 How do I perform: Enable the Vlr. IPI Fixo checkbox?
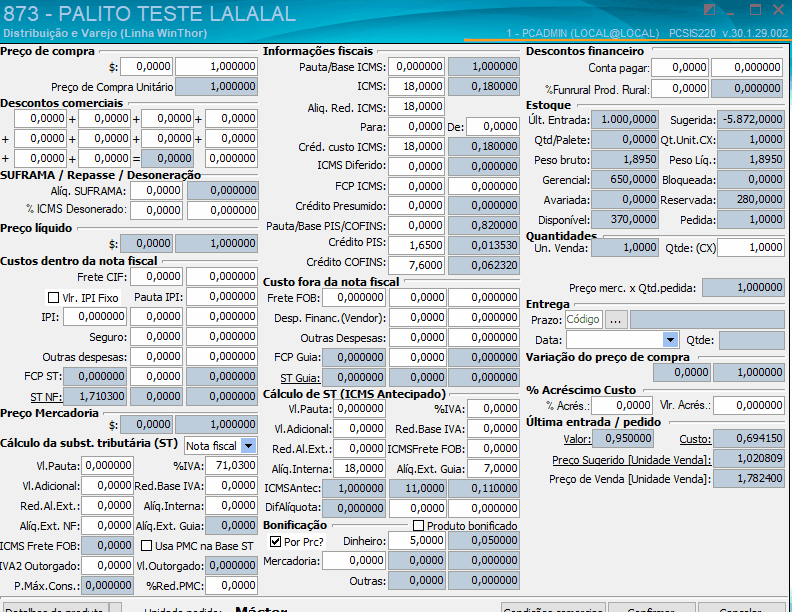click(x=53, y=297)
